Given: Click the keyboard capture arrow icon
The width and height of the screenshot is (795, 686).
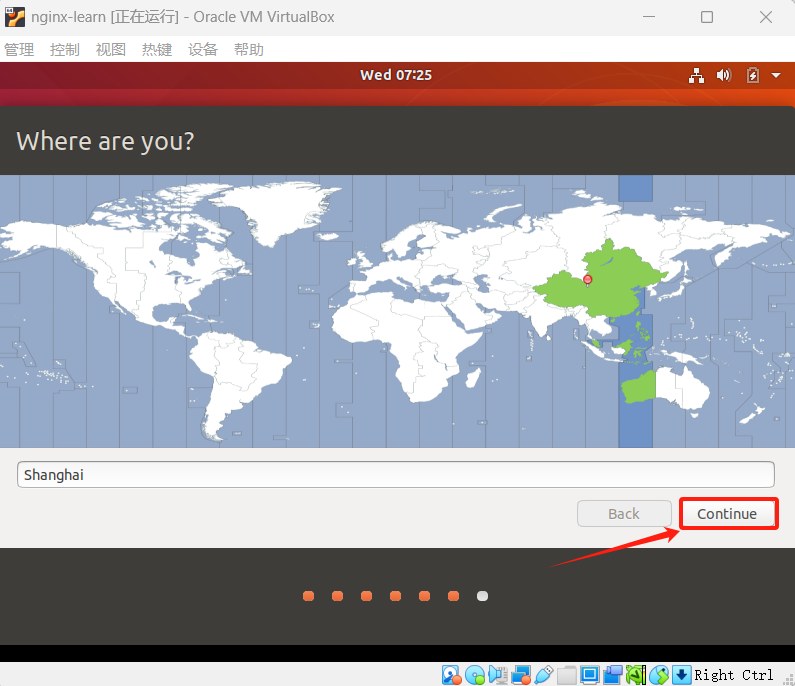Looking at the screenshot, I should (681, 675).
